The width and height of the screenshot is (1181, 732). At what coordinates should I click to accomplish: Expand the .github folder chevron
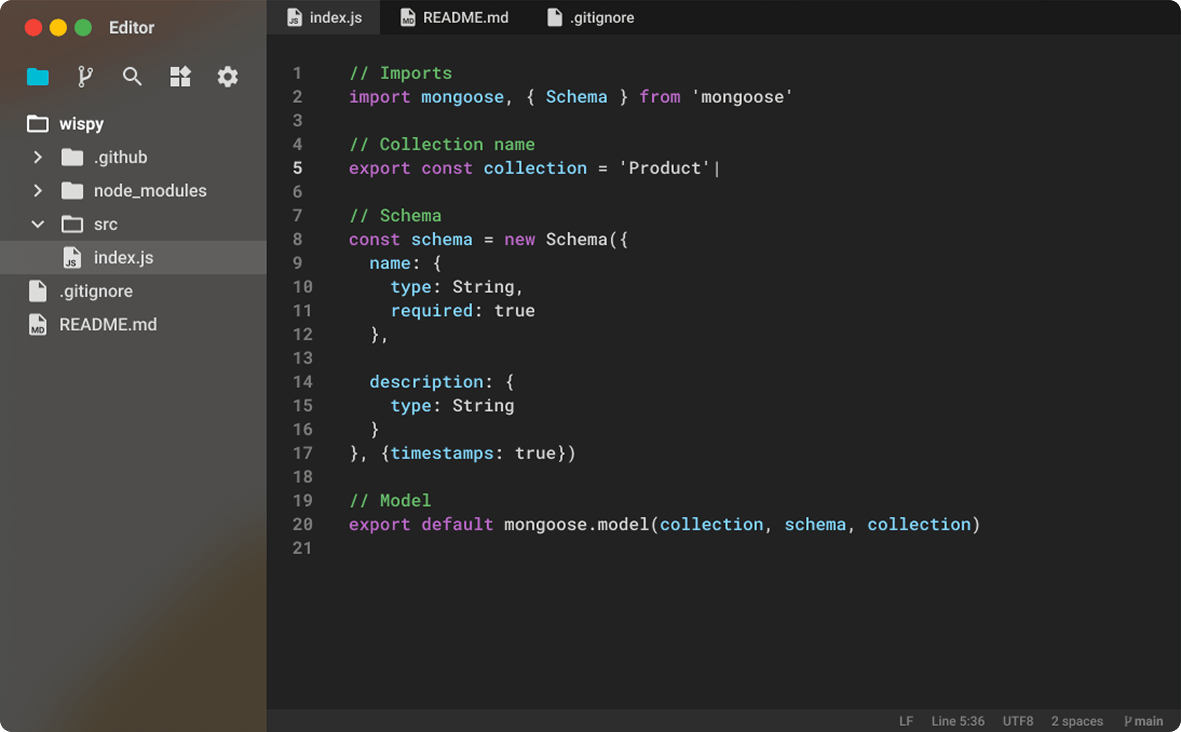[38, 157]
